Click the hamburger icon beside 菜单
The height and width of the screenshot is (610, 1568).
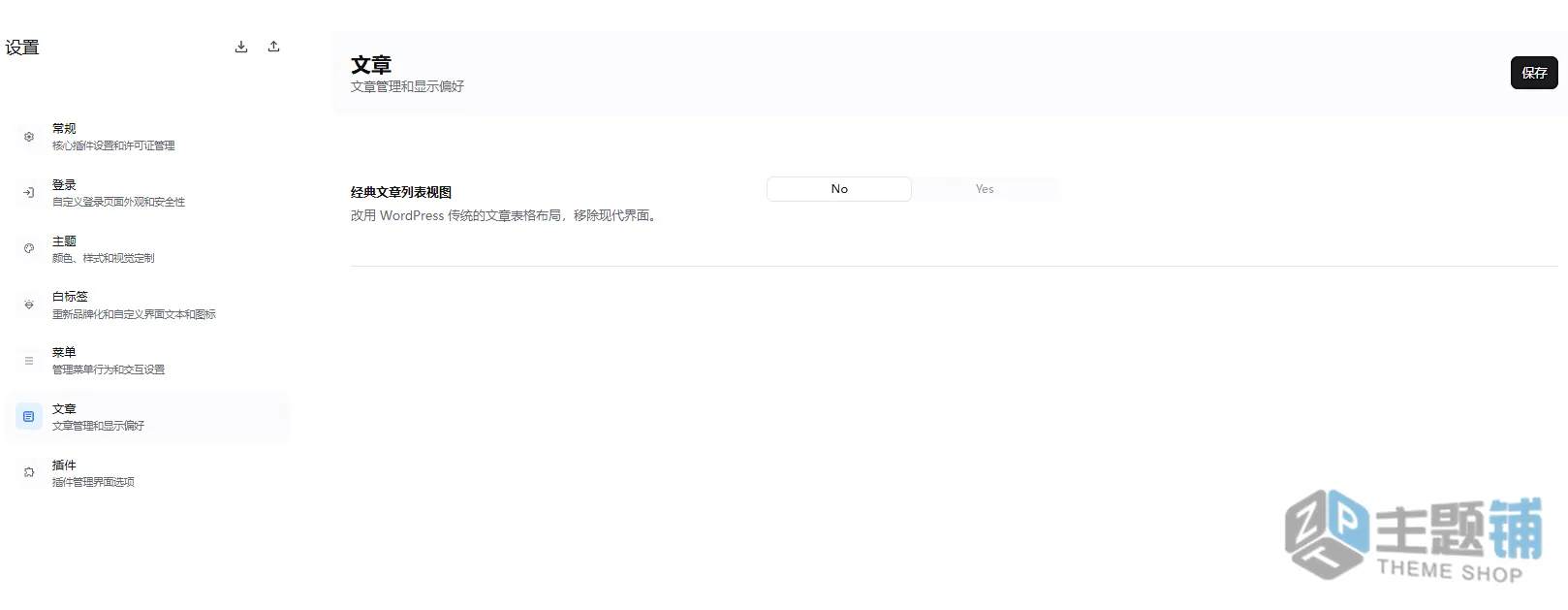(x=29, y=361)
